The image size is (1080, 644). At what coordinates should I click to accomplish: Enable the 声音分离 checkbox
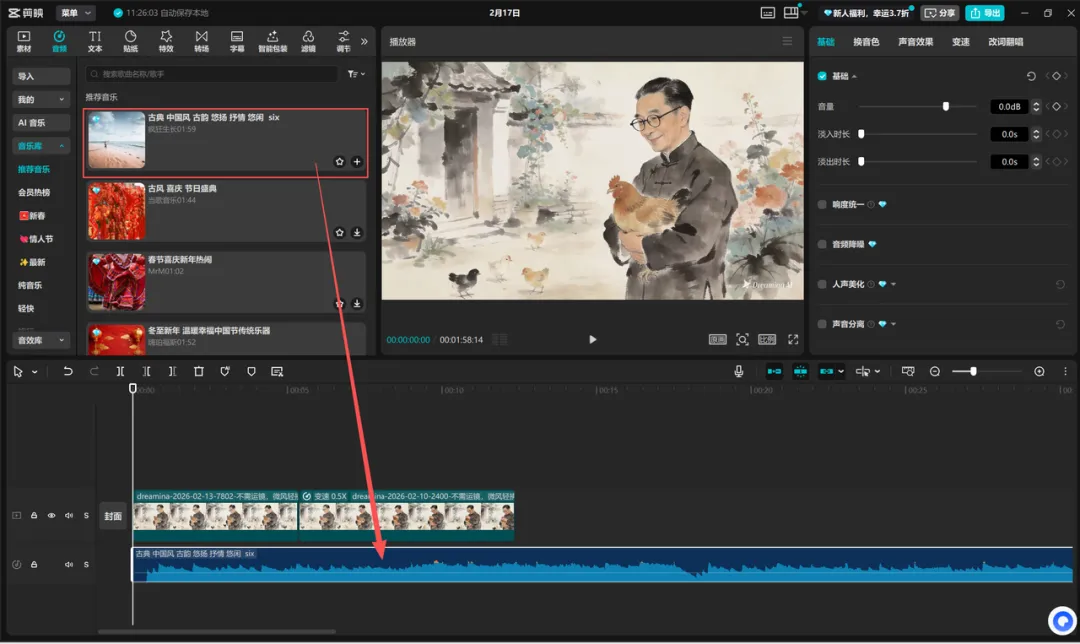[x=822, y=324]
